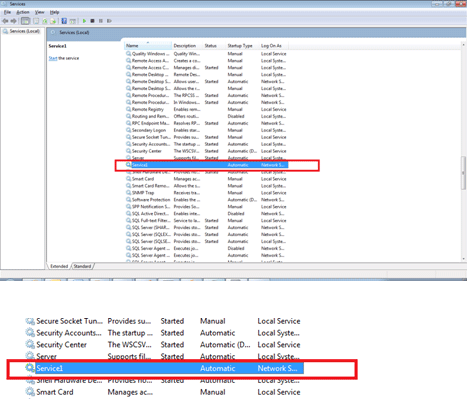The width and height of the screenshot is (467, 399).
Task: Open the Action menu
Action: pyautogui.click(x=23, y=12)
